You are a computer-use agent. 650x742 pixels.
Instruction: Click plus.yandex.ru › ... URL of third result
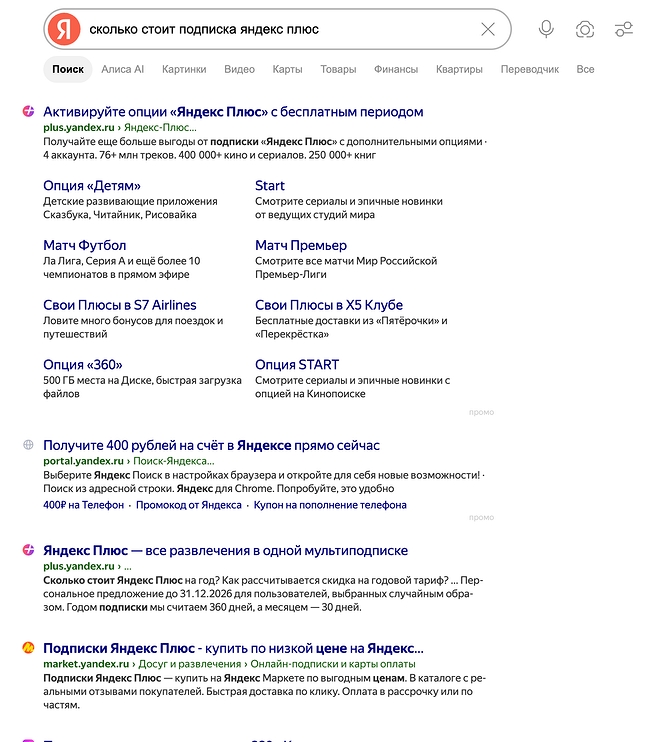(x=88, y=566)
